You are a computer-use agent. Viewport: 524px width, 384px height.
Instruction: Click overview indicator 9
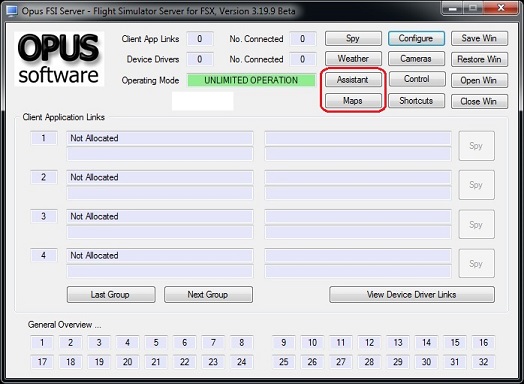(283, 343)
